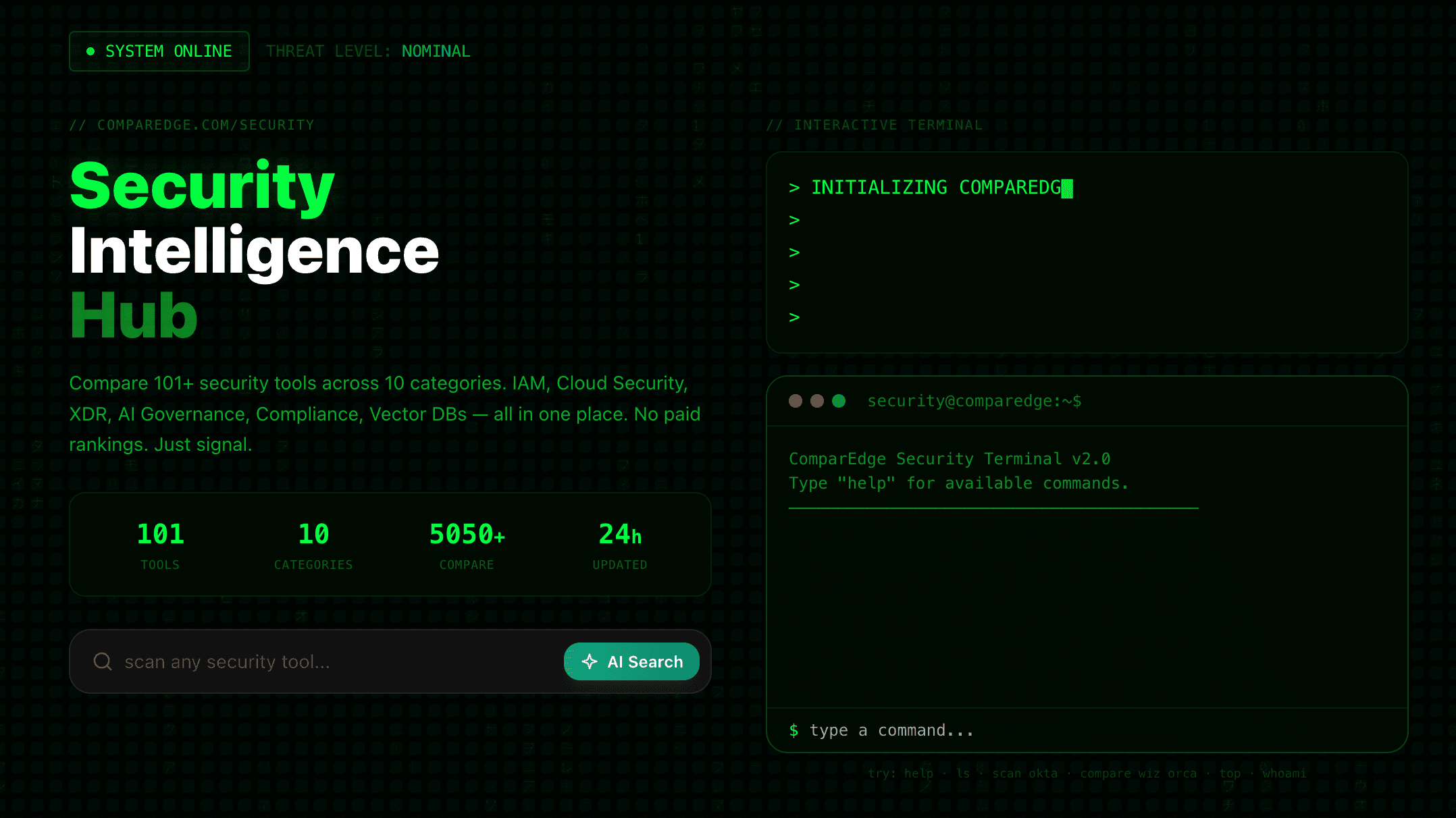This screenshot has height=818, width=1456.
Task: Click the // COMPAREDGE.COM/SECURITY label
Action: click(192, 125)
